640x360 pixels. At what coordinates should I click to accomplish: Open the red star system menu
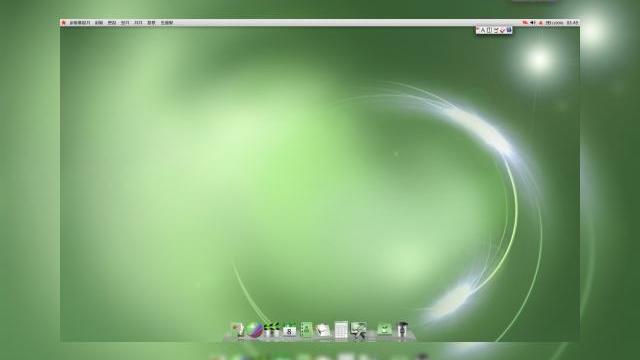63,23
